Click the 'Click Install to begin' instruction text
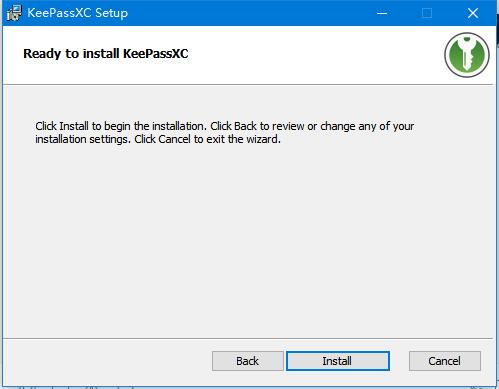 (x=224, y=133)
